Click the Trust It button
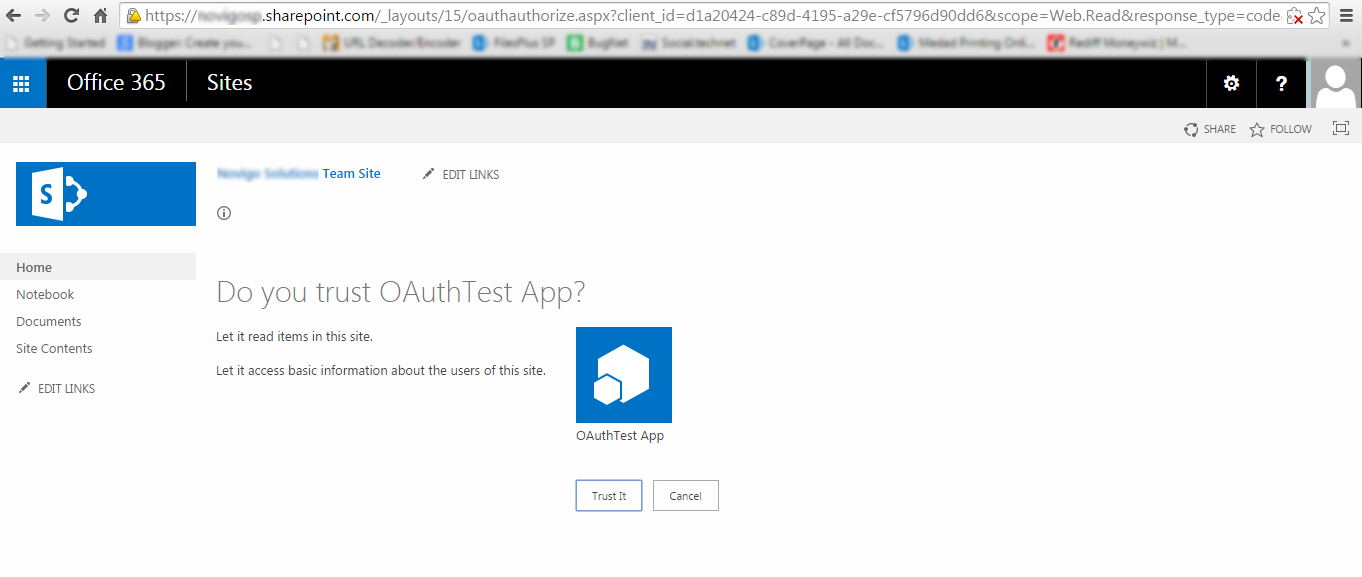The height and width of the screenshot is (577, 1362). (x=608, y=495)
